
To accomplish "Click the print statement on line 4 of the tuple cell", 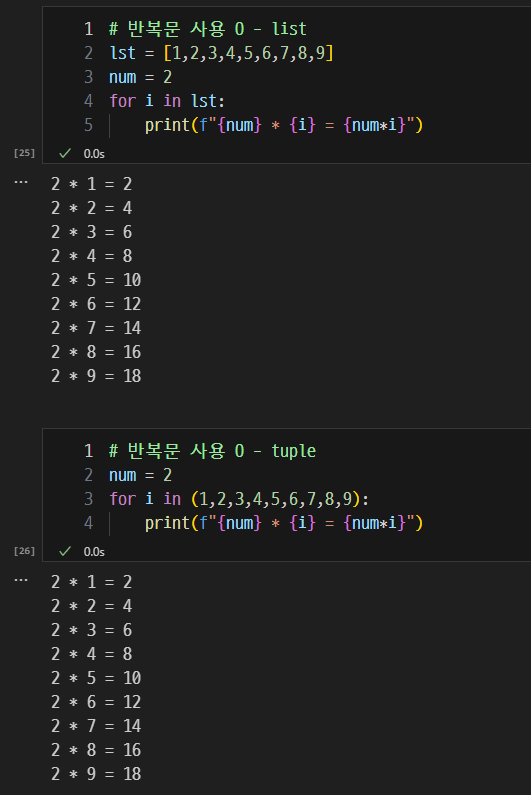I will 284,523.
